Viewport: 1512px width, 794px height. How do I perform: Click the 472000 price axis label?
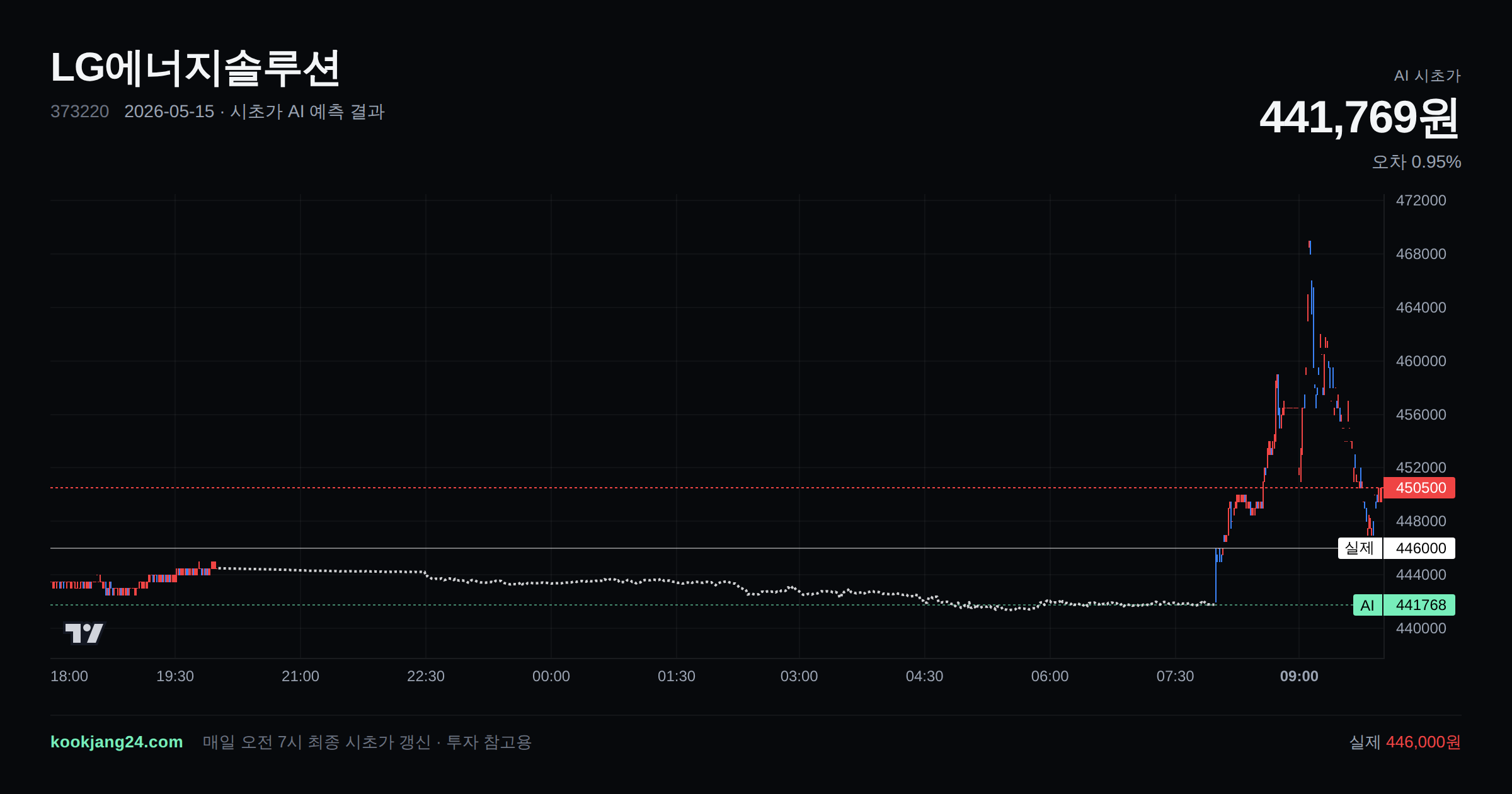point(1421,200)
